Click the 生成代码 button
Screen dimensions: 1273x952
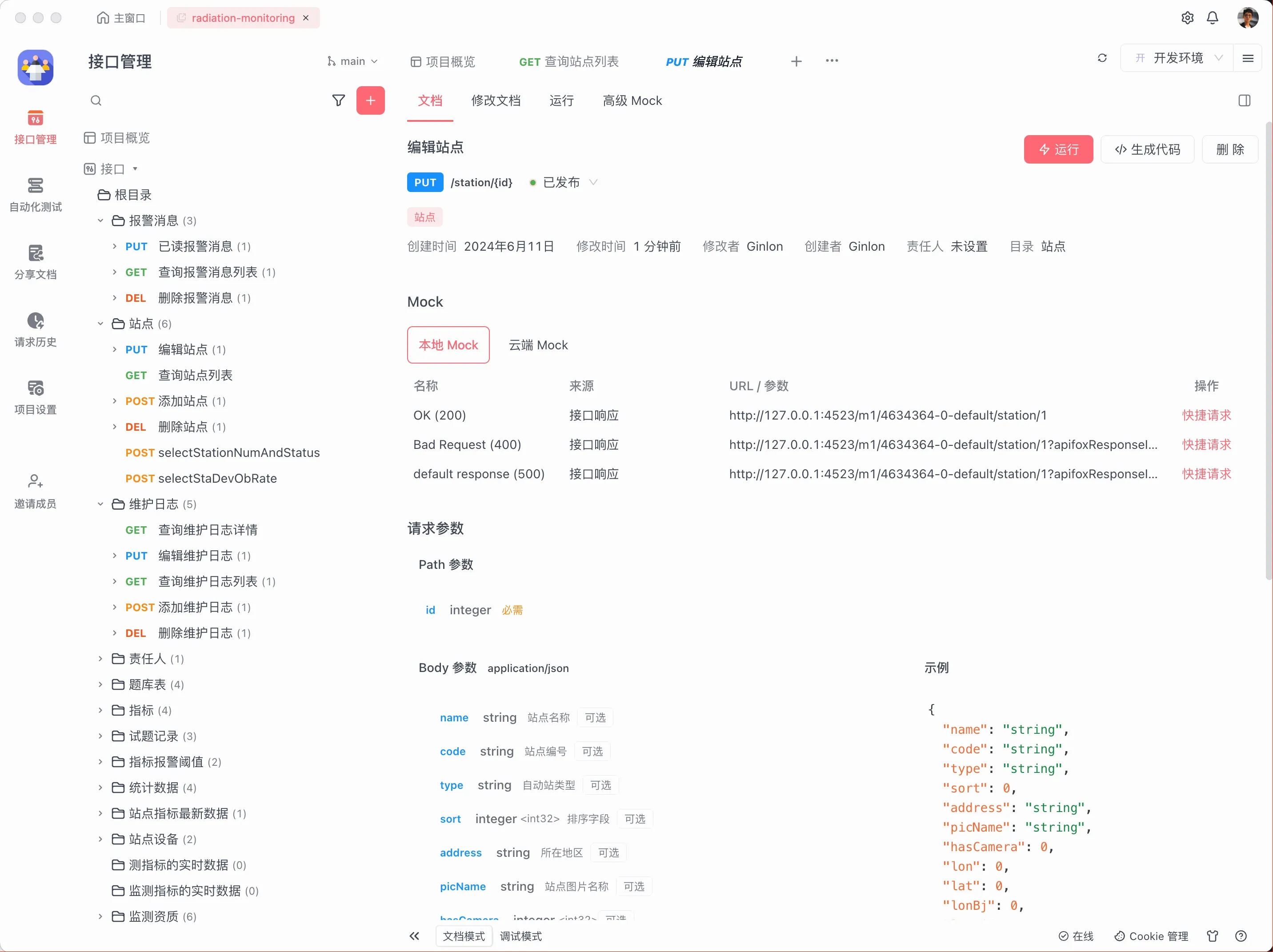point(1147,150)
